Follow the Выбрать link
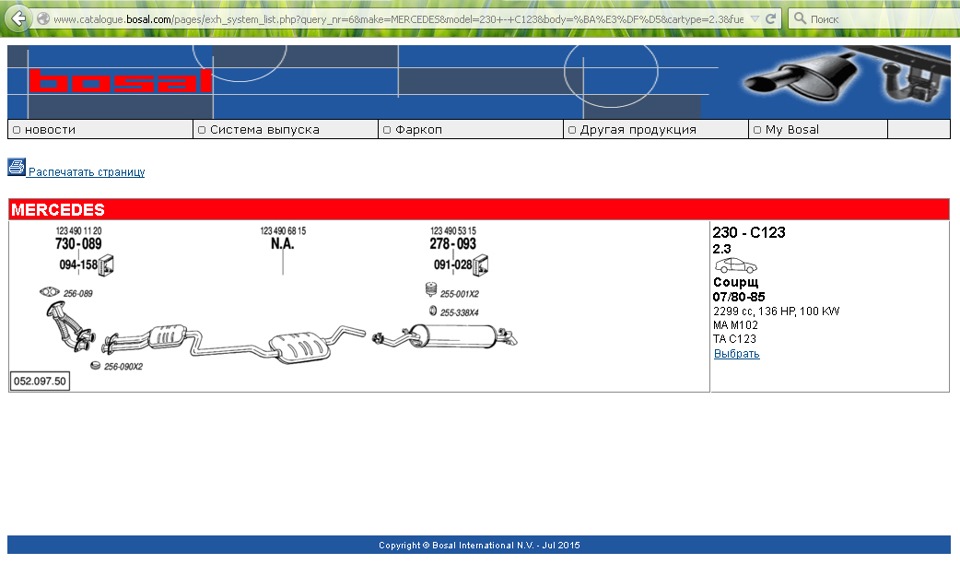This screenshot has width=960, height=564. click(x=737, y=353)
